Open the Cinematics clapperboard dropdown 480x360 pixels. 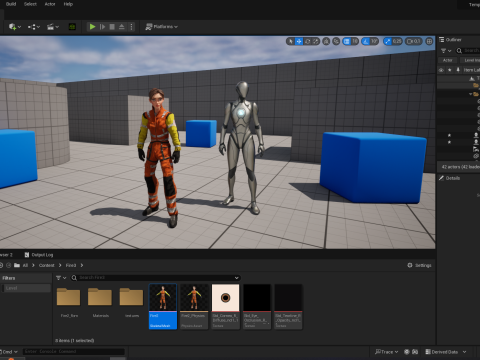(53, 27)
